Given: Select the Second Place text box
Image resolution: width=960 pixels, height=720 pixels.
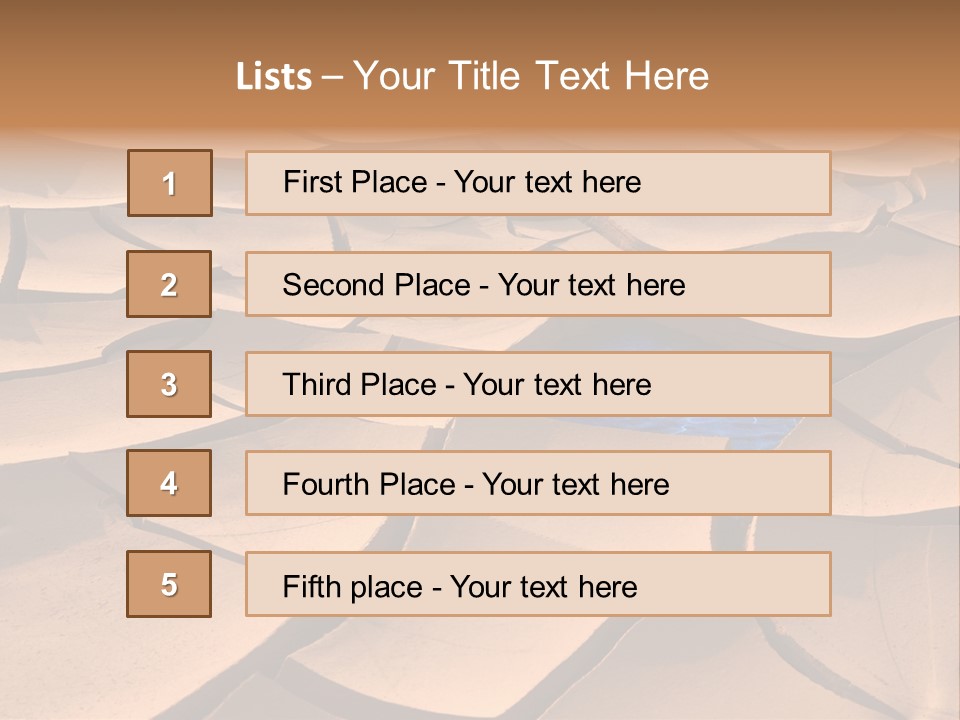Looking at the screenshot, I should pyautogui.click(x=538, y=284).
